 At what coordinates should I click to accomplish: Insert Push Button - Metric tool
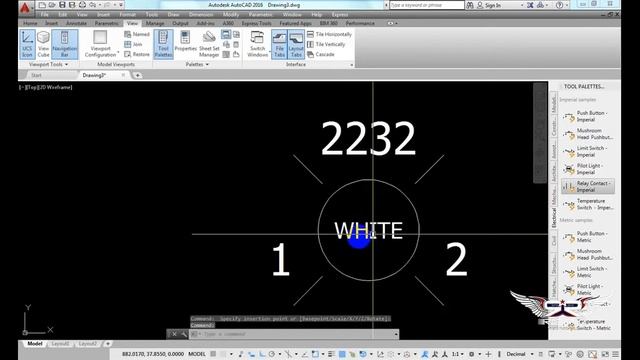(x=588, y=237)
